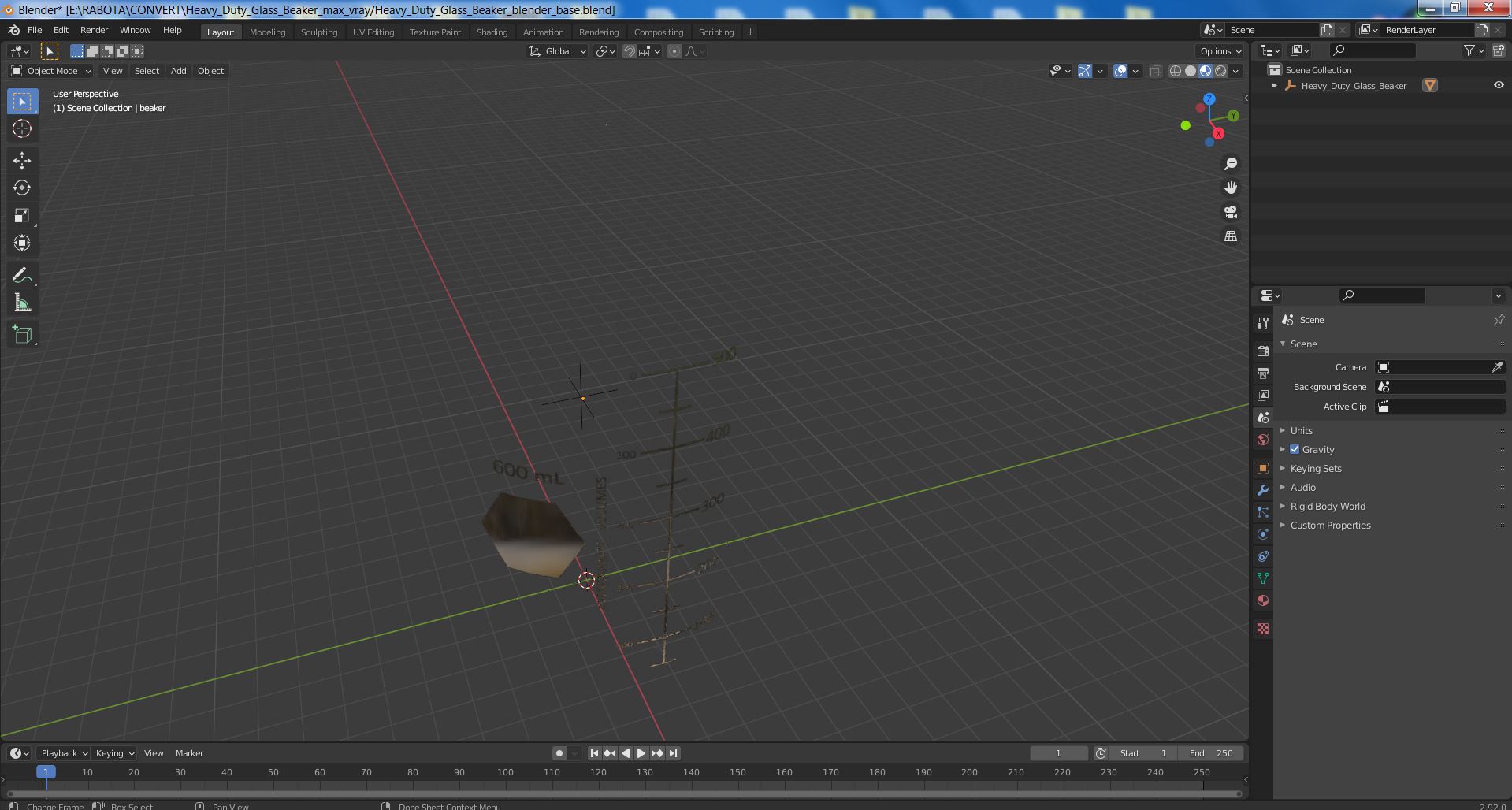
Task: Open the World properties tab
Action: pos(1263,440)
